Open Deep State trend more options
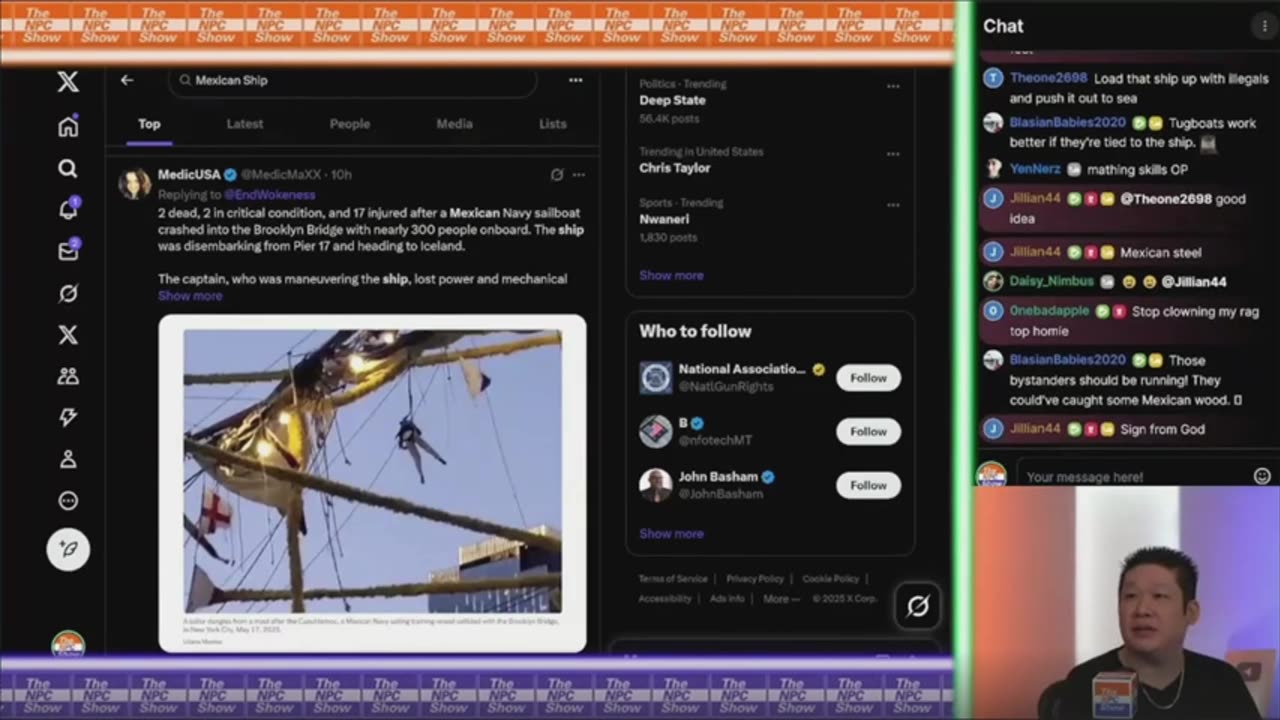Viewport: 1280px width, 720px height. 893,86
